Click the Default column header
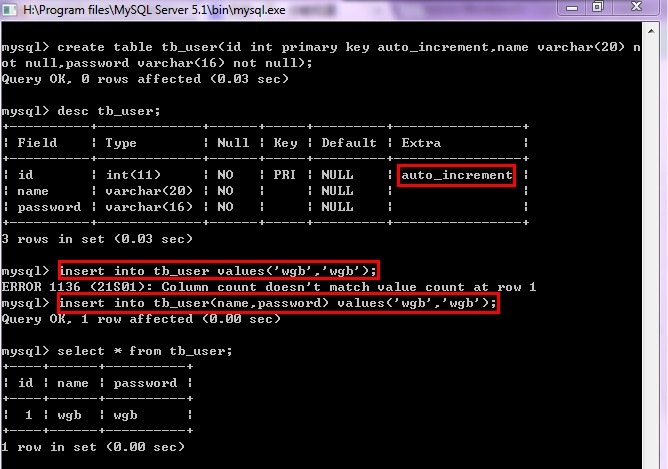668x469 pixels. tap(349, 143)
